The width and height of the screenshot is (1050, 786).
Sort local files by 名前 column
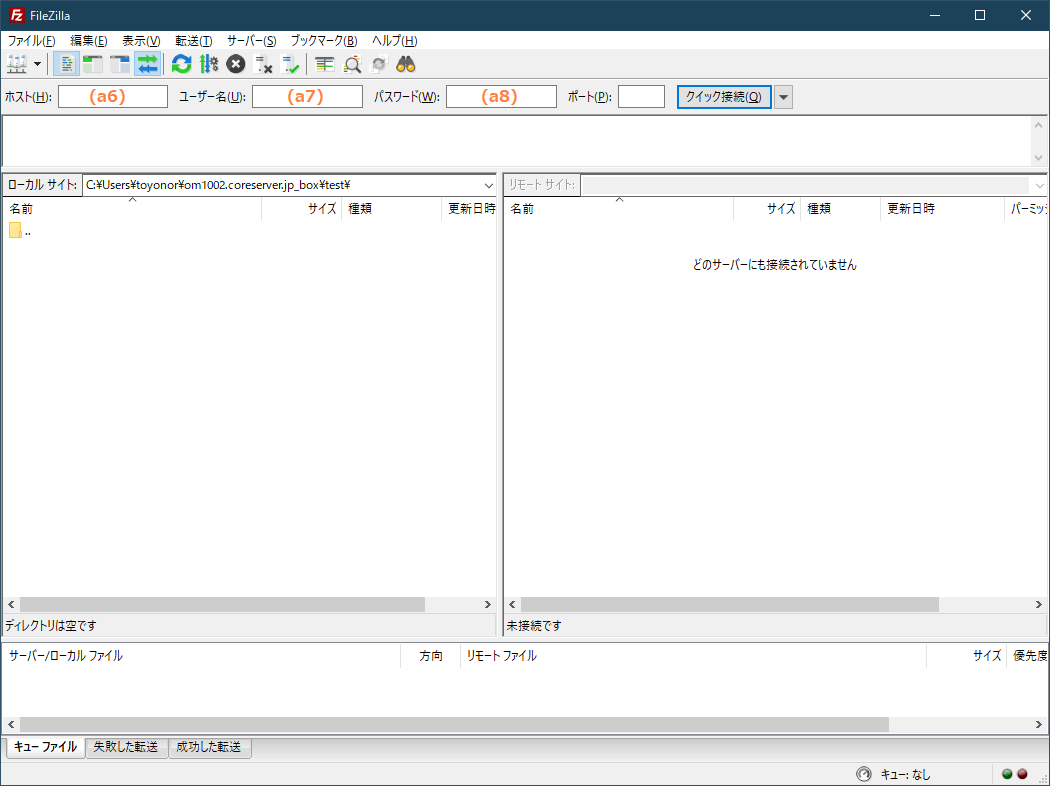click(x=133, y=209)
